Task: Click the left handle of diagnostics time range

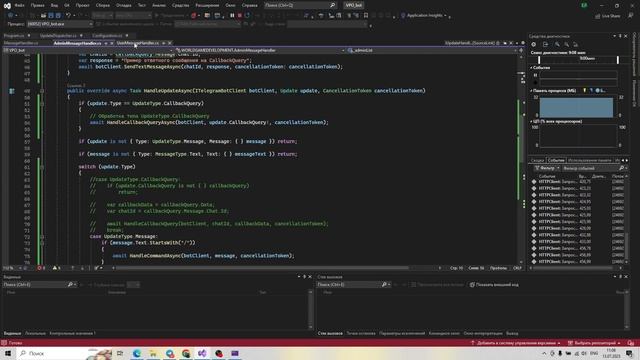Action: click(539, 60)
